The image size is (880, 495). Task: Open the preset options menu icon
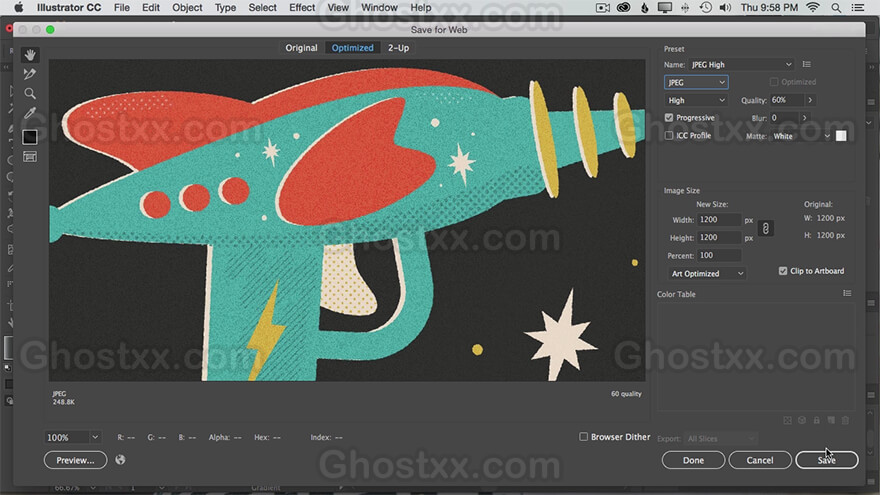pos(806,65)
